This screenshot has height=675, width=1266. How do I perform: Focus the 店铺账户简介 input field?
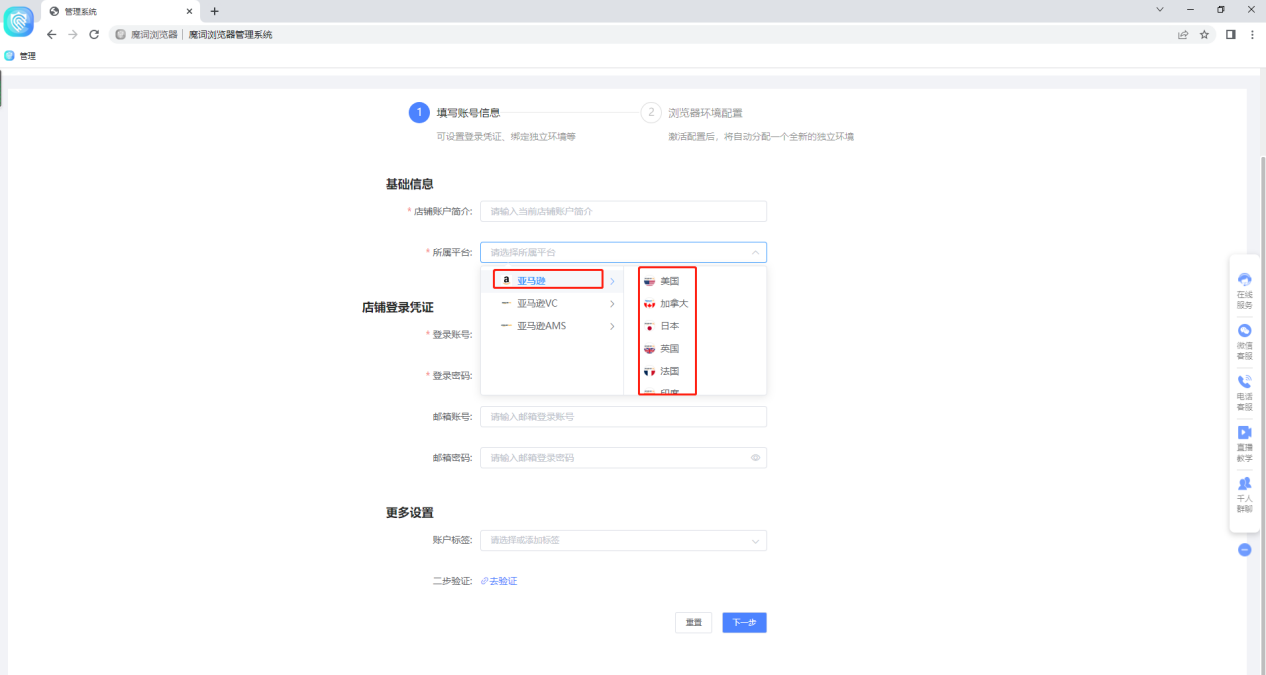(623, 211)
